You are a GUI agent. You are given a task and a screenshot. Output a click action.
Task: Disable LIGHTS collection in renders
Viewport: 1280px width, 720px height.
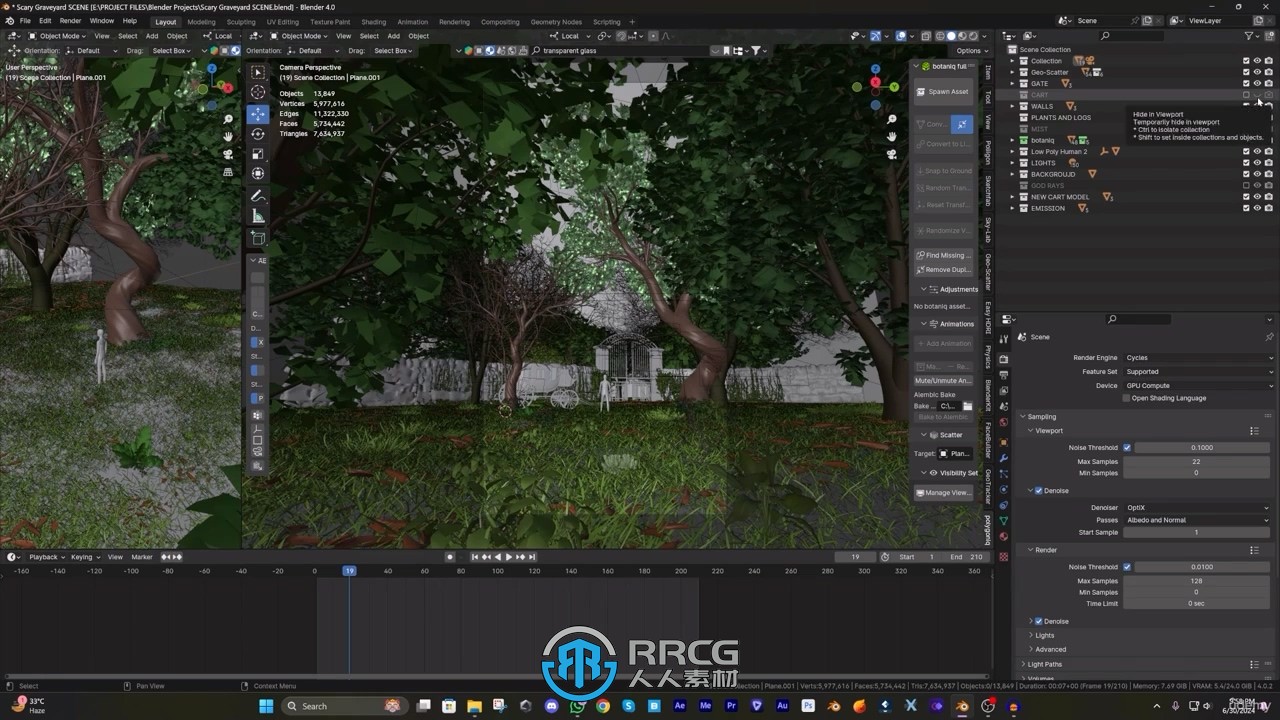point(1269,162)
